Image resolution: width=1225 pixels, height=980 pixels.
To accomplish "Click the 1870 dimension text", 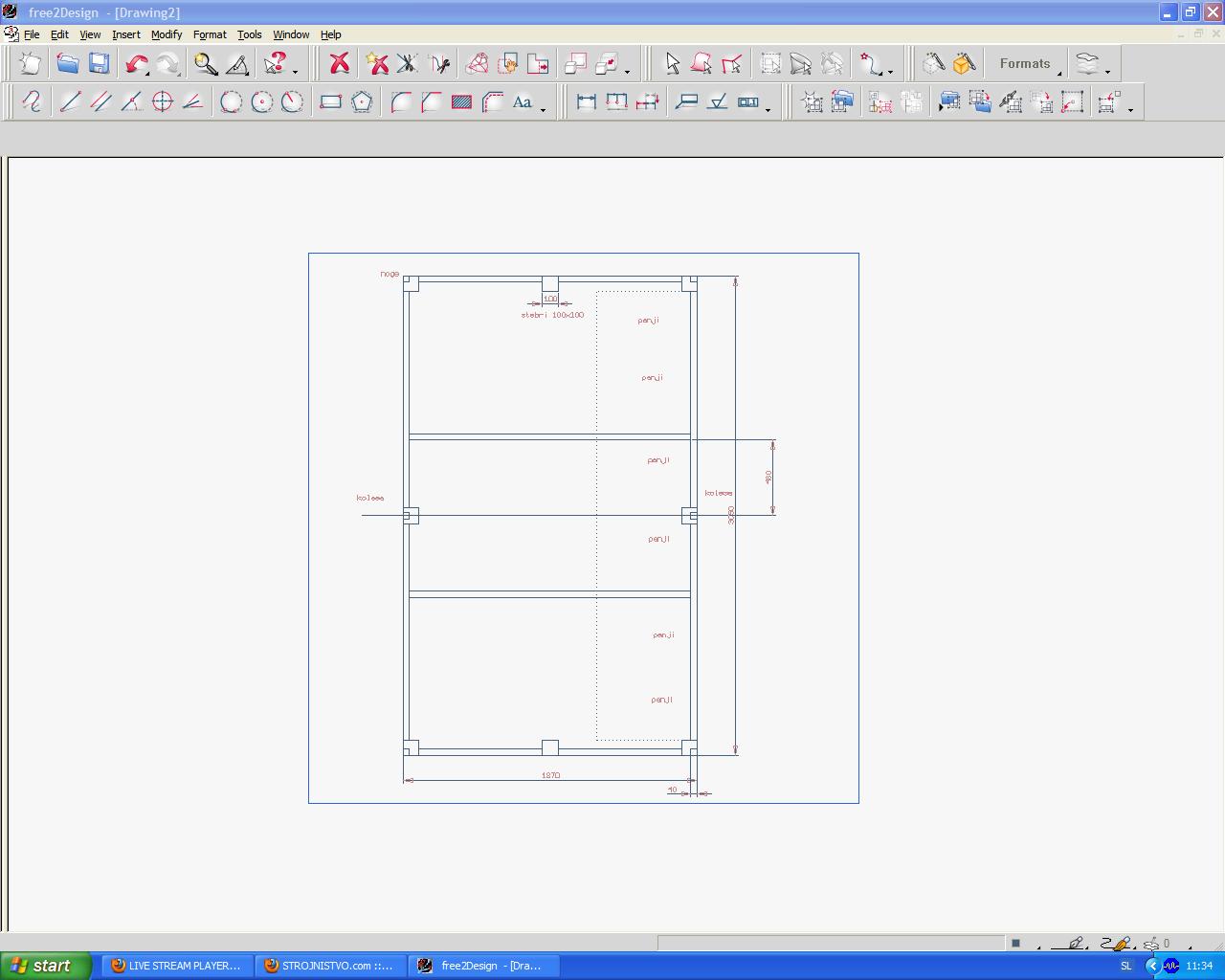I will pos(550,775).
